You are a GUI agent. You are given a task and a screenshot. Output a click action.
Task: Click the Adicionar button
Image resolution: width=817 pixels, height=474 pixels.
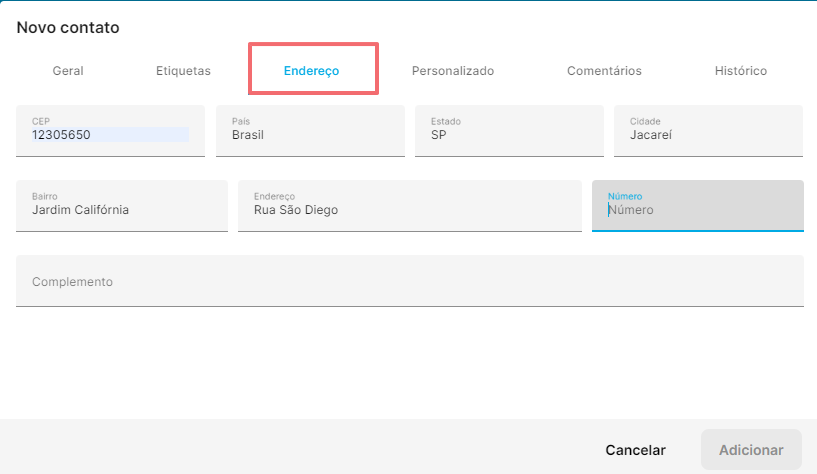[751, 450]
